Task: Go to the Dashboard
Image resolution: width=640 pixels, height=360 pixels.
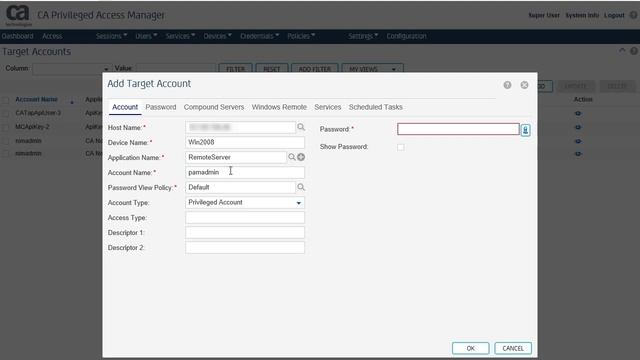Action: 17,36
